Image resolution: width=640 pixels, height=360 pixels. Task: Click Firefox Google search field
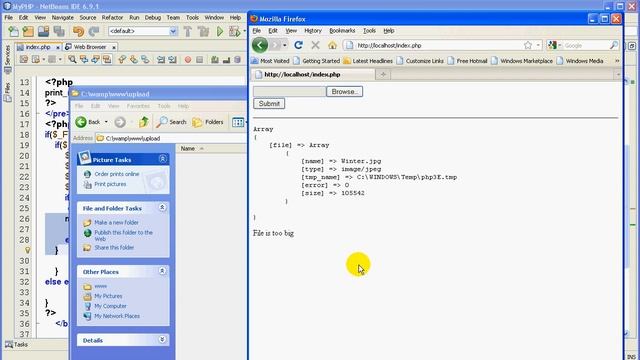(586, 45)
